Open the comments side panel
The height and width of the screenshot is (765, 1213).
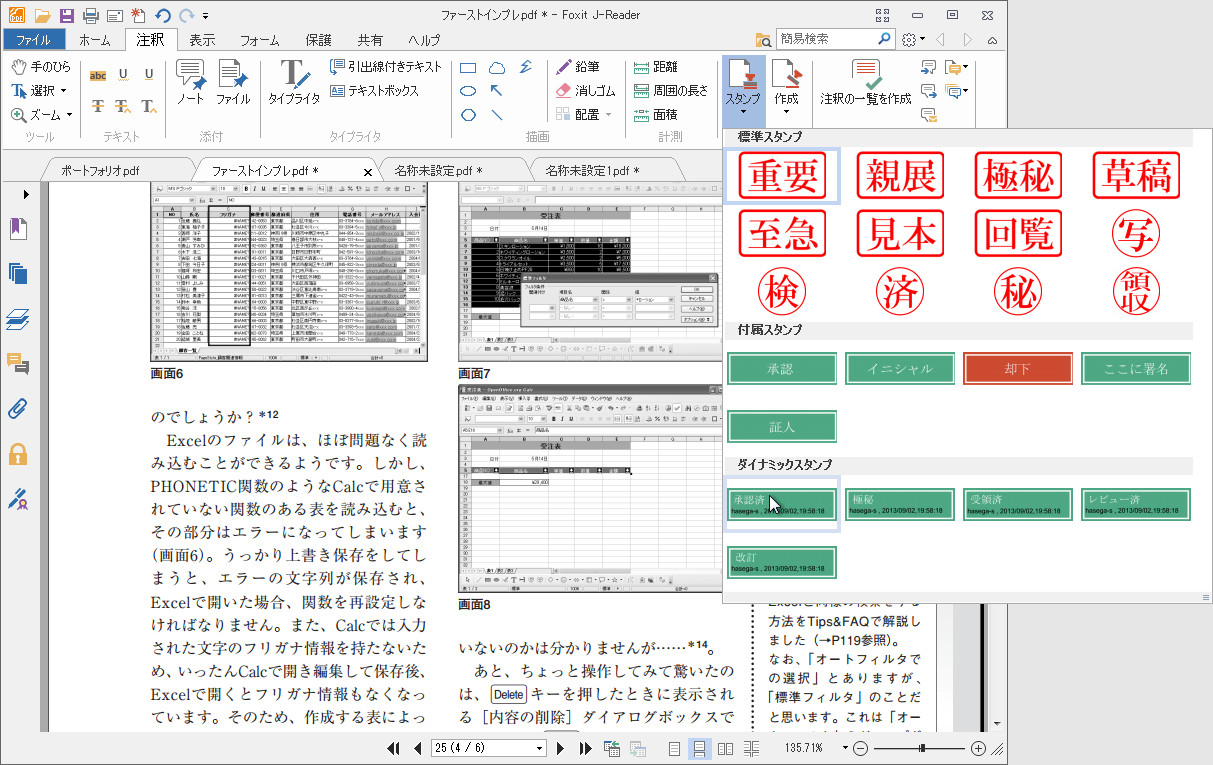click(18, 363)
